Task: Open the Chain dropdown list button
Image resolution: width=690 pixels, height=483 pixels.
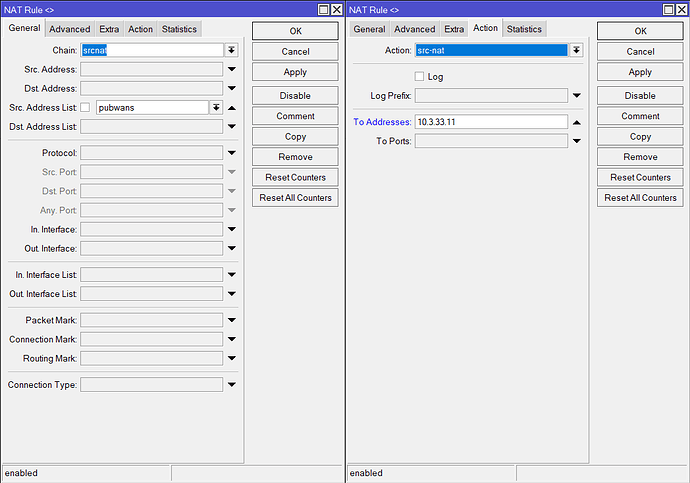Action: tap(231, 50)
